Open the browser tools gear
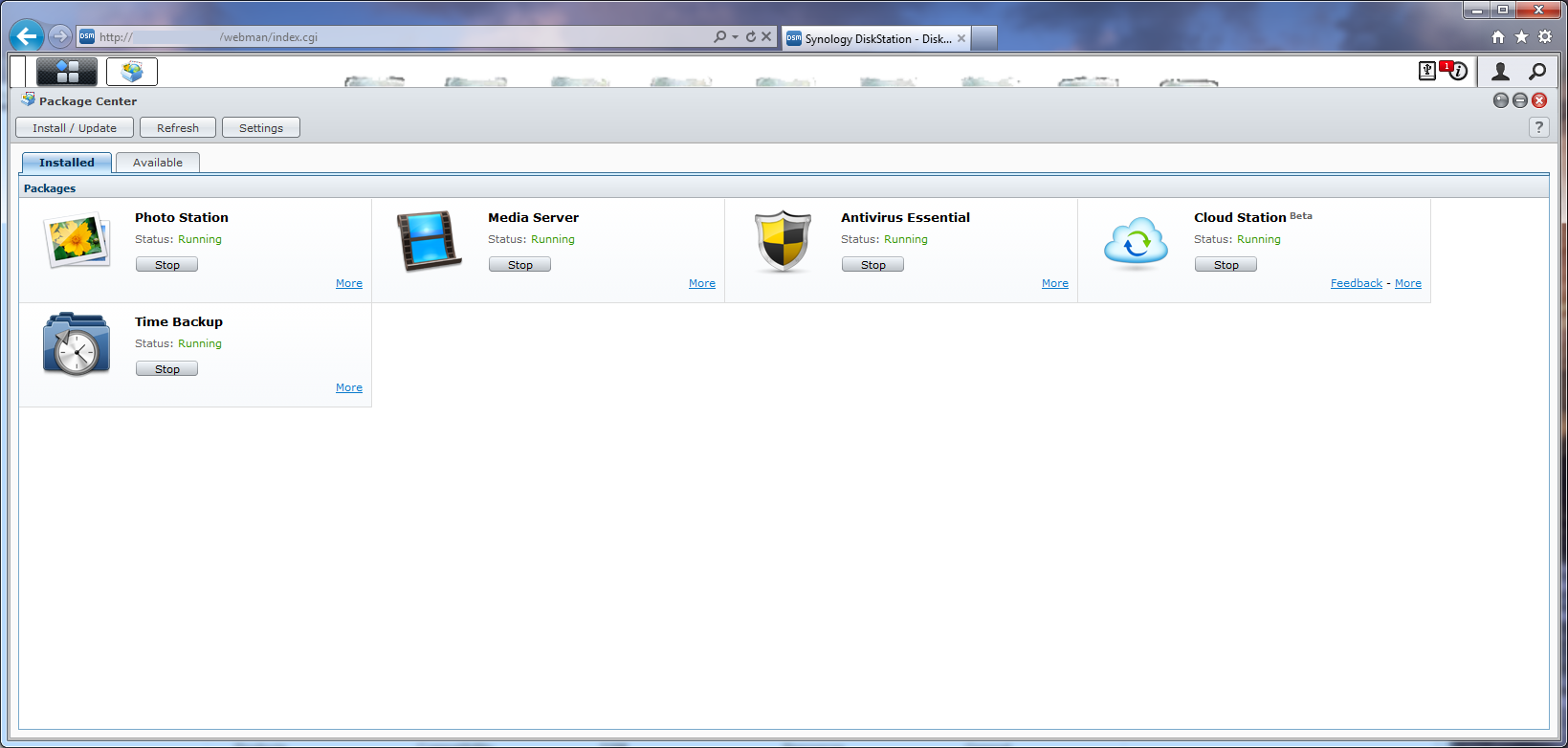Screen dimensions: 1568x748 click(1545, 36)
